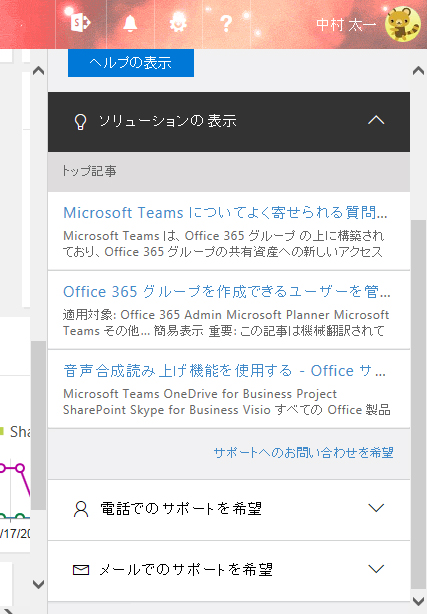Viewport: 427px width, 614px height.
Task: Expand 電話でのサポートを希望 chevron
Action: point(376,508)
